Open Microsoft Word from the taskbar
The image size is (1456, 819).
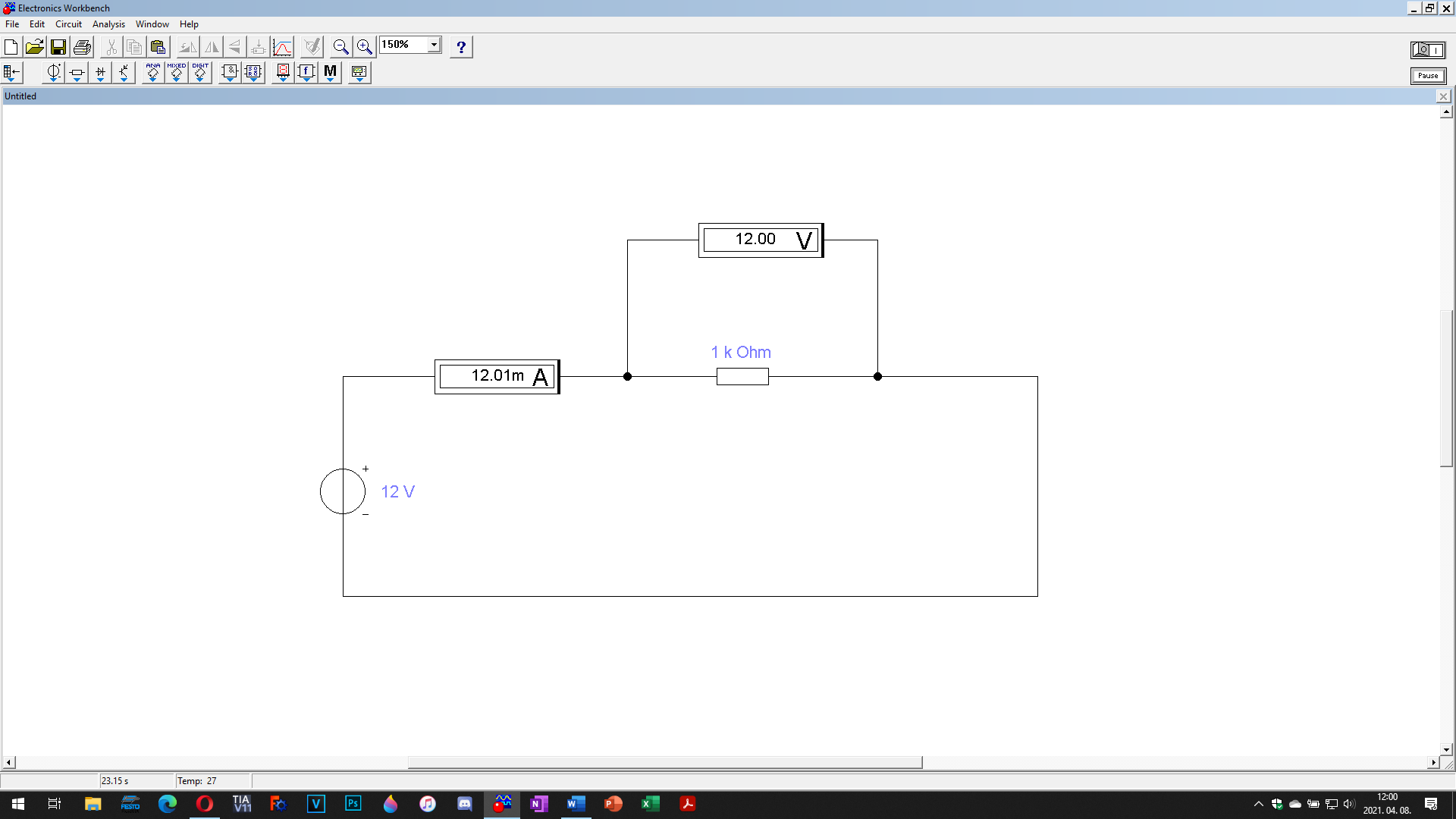pos(576,804)
